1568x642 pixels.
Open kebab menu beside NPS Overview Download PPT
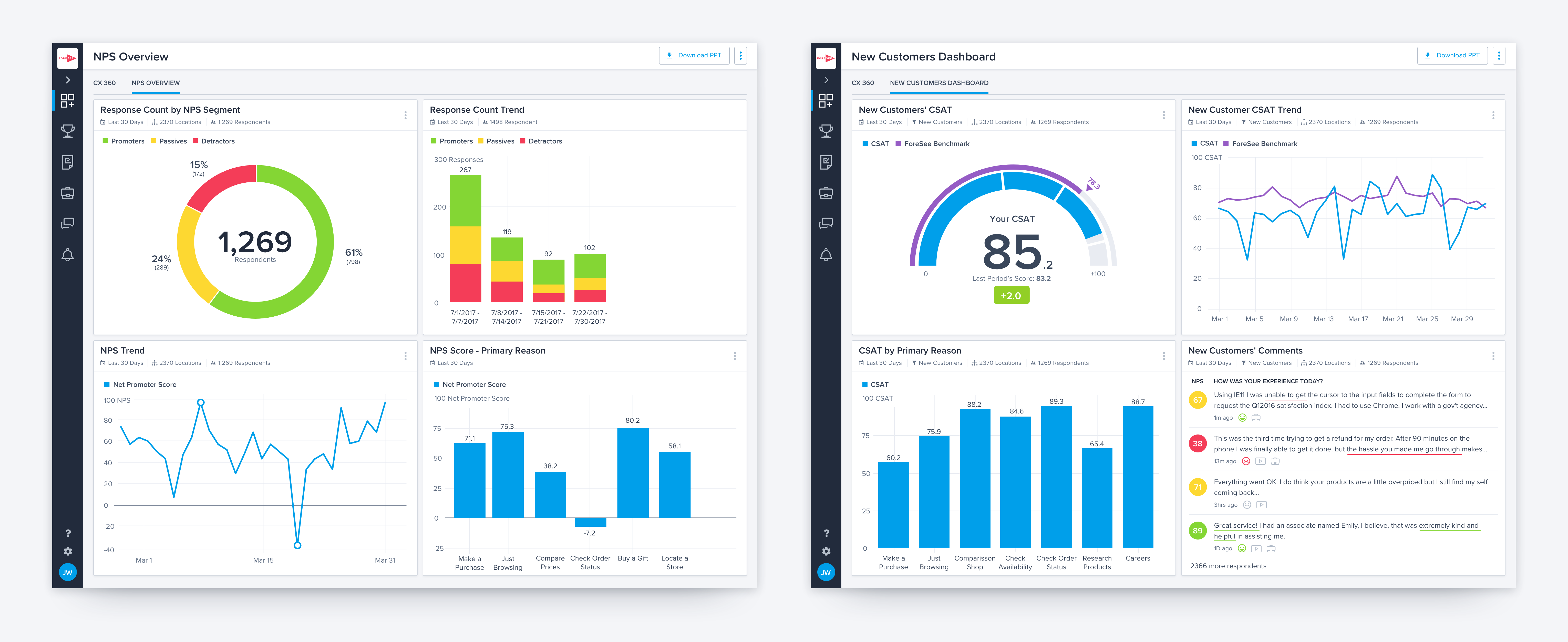741,55
